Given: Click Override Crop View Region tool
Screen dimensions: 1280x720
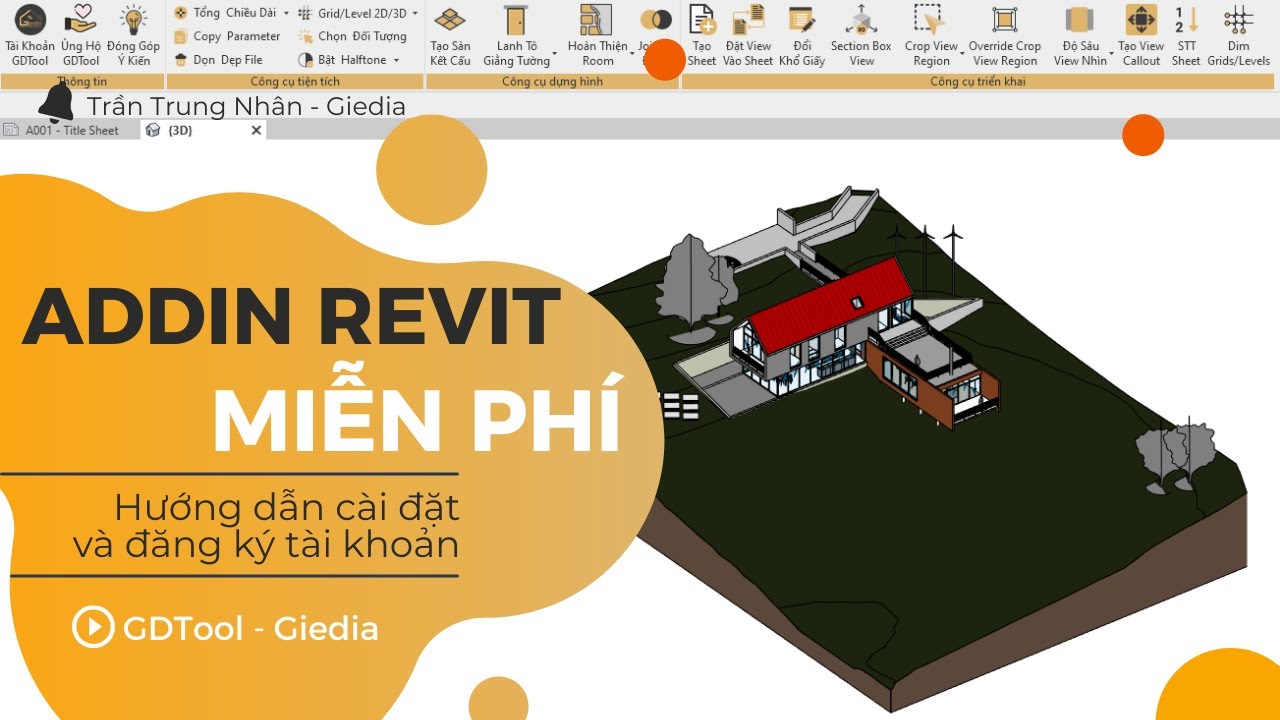Looking at the screenshot, I should pyautogui.click(x=1005, y=35).
